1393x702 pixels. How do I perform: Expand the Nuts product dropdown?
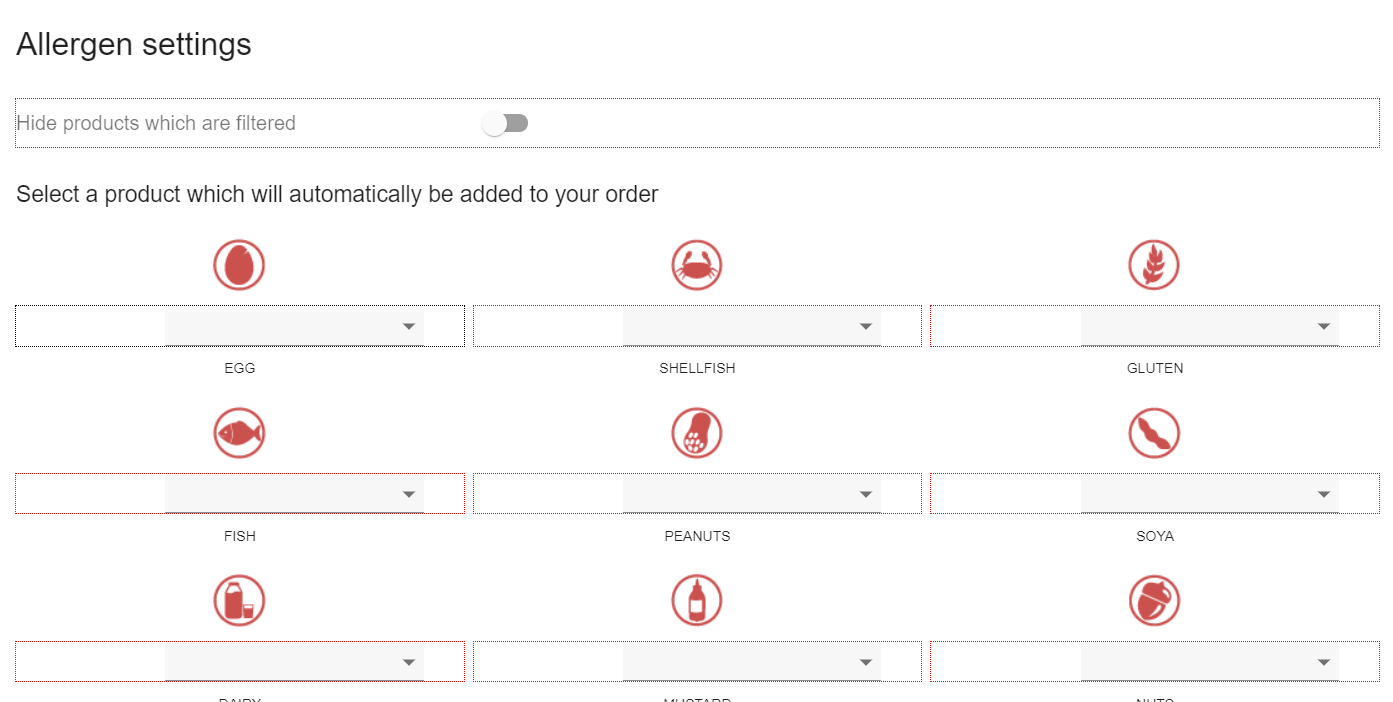(x=1210, y=662)
